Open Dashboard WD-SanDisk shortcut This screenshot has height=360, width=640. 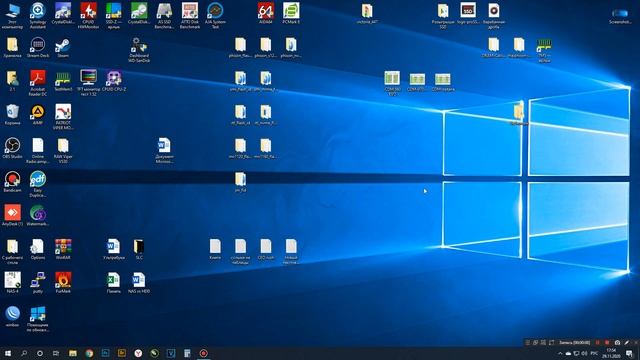pyautogui.click(x=139, y=49)
